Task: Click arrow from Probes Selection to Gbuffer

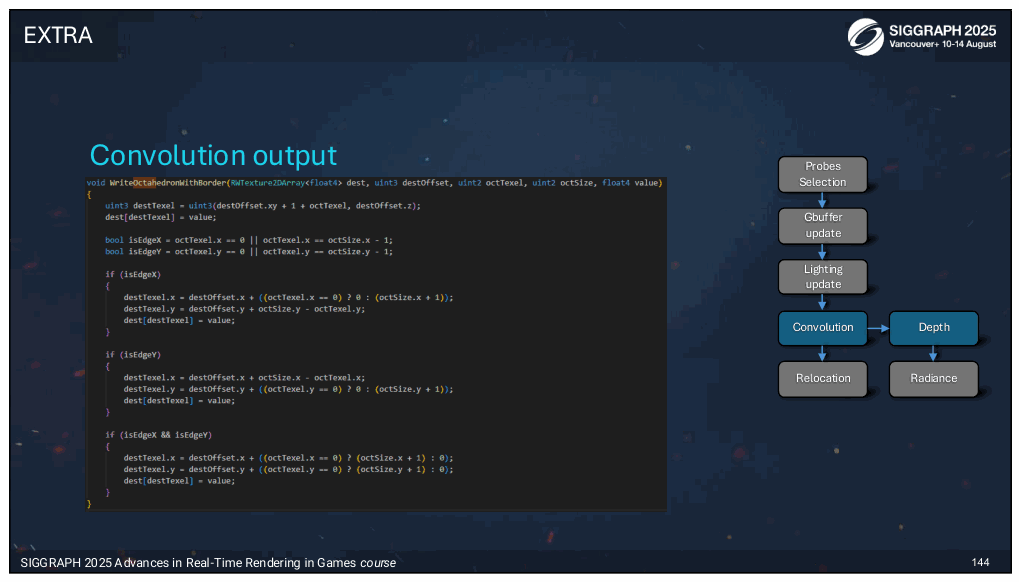Action: pos(822,200)
